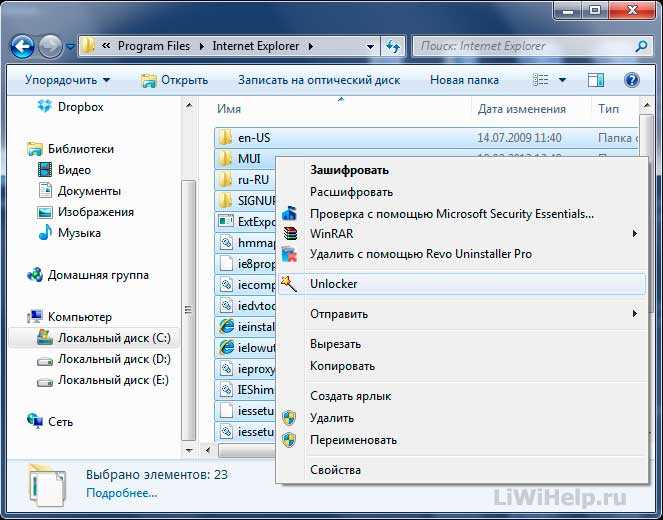Select Компьютер in the navigation pane
The height and width of the screenshot is (520, 663).
(69, 317)
